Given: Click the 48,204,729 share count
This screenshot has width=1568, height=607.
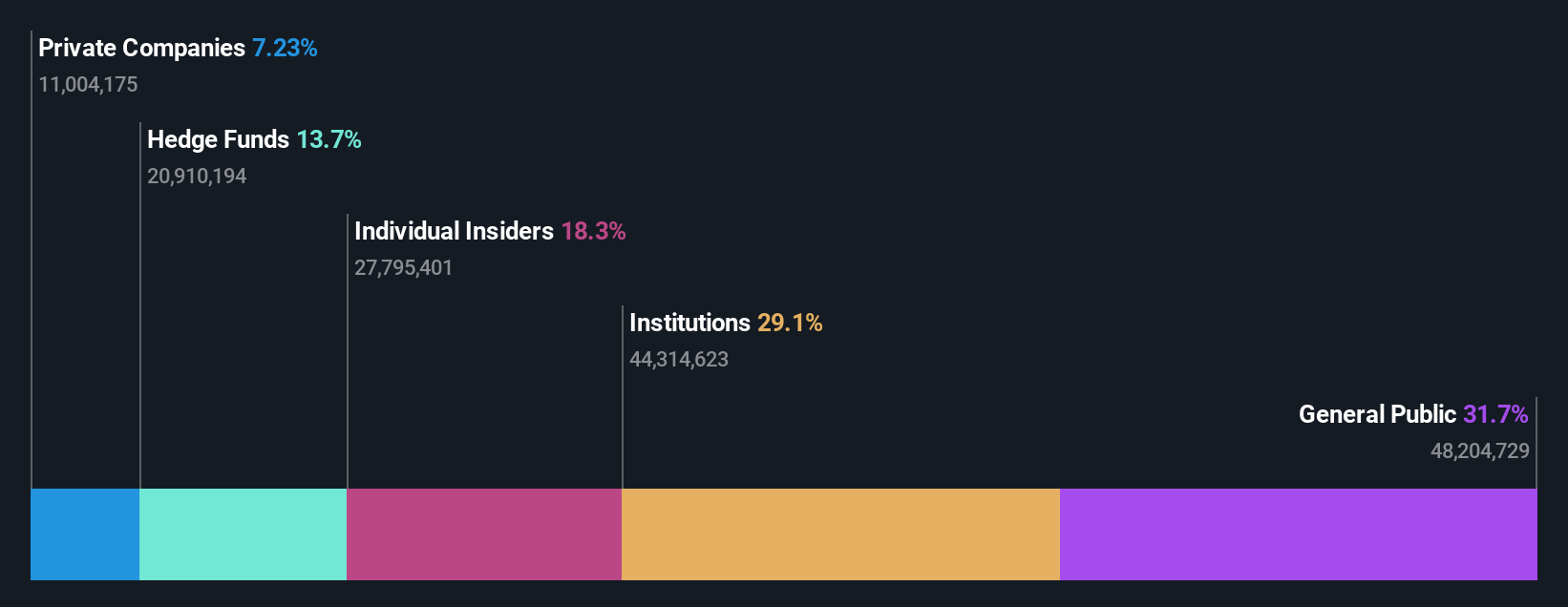Looking at the screenshot, I should (x=1480, y=451).
